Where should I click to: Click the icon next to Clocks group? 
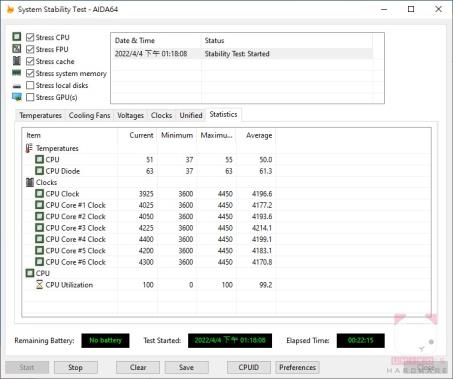coord(30,182)
